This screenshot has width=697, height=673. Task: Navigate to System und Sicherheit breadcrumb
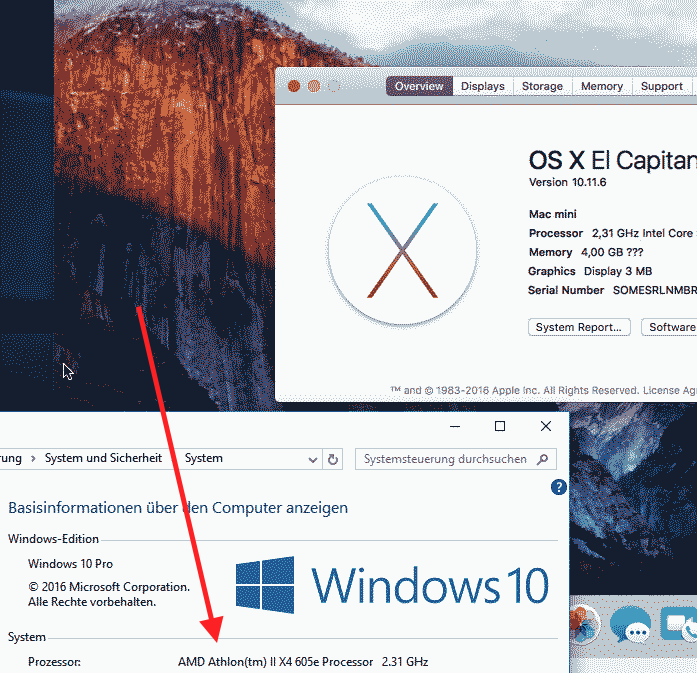pyautogui.click(x=103, y=458)
